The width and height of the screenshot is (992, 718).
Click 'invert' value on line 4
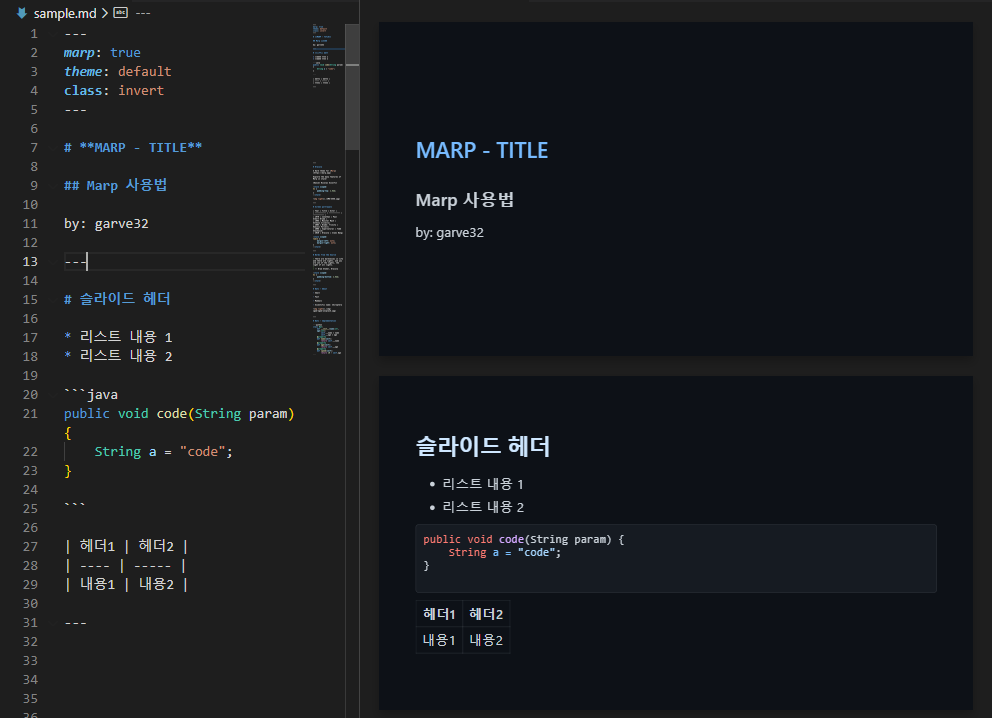[x=140, y=90]
